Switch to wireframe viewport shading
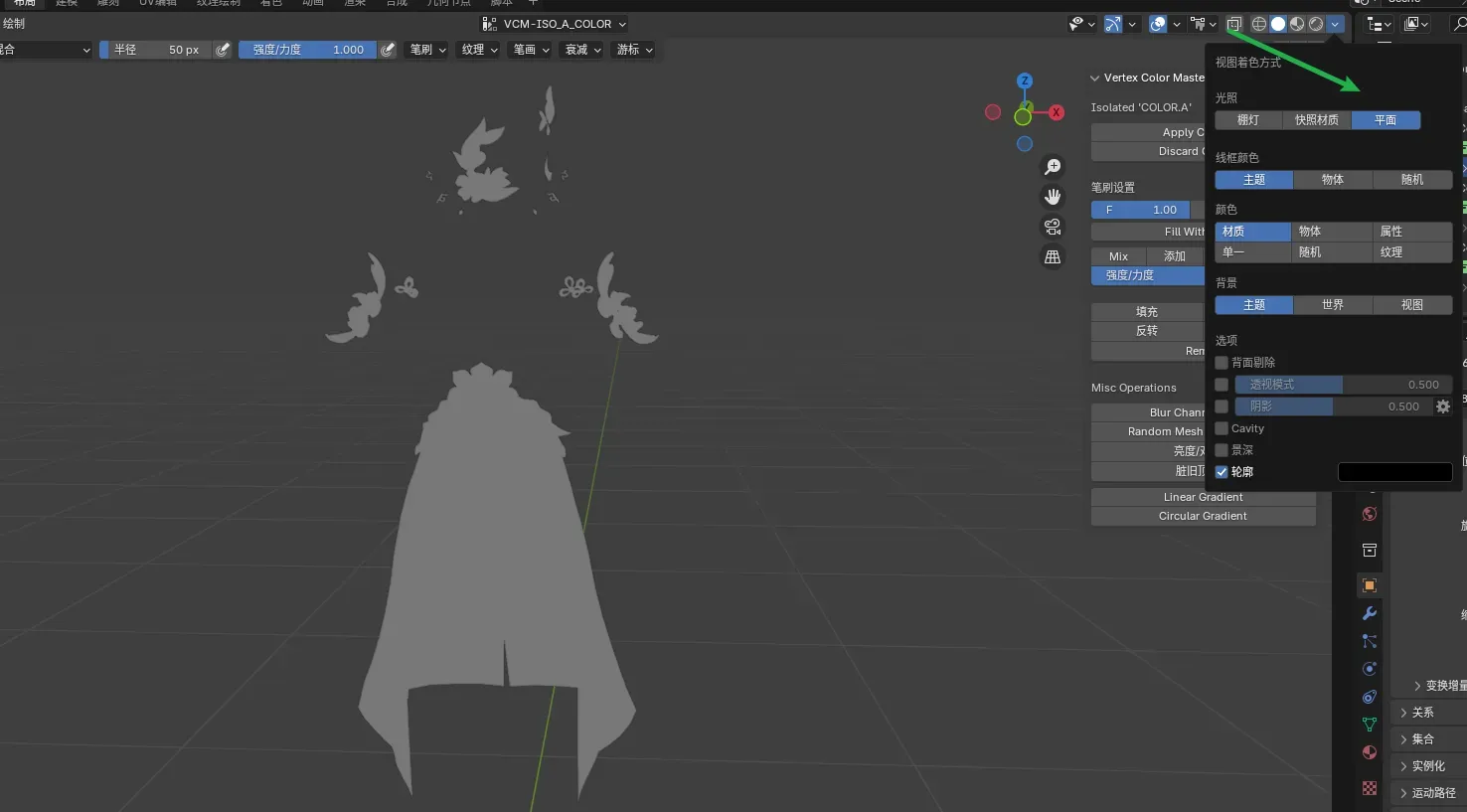Viewport: 1467px width, 812px height. tap(1259, 24)
